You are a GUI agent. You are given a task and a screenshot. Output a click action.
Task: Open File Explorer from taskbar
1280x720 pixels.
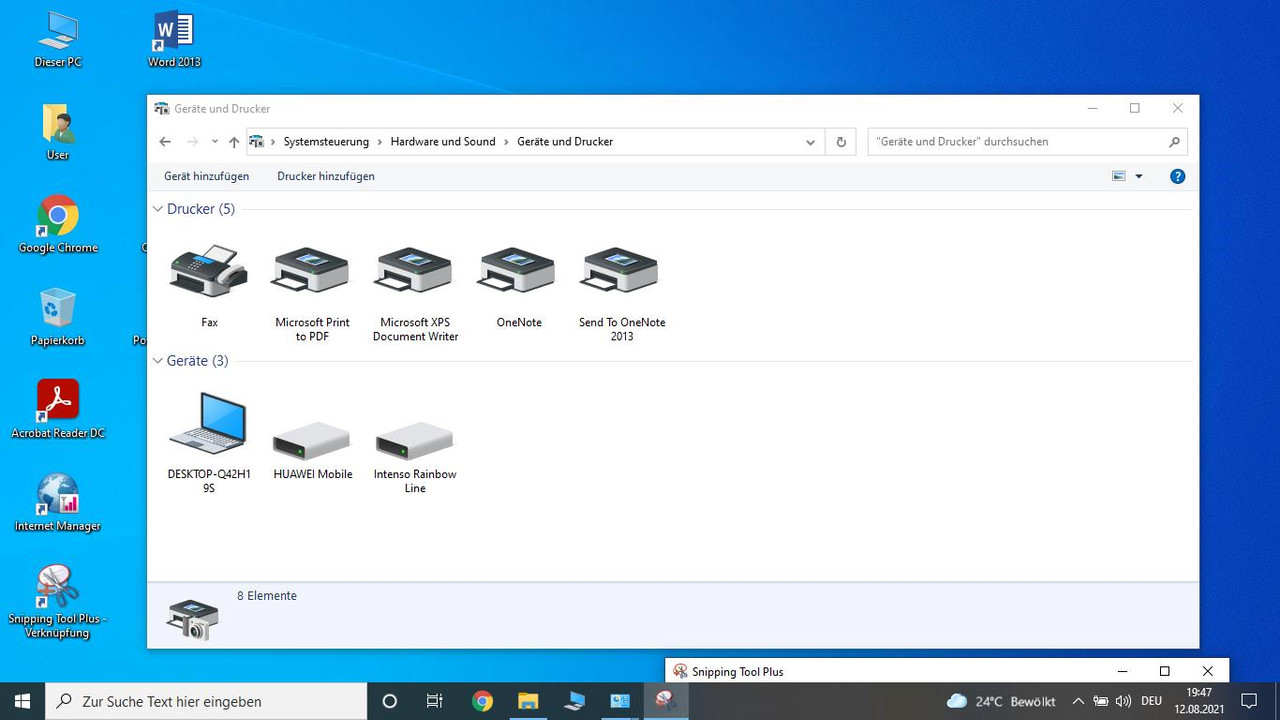528,701
